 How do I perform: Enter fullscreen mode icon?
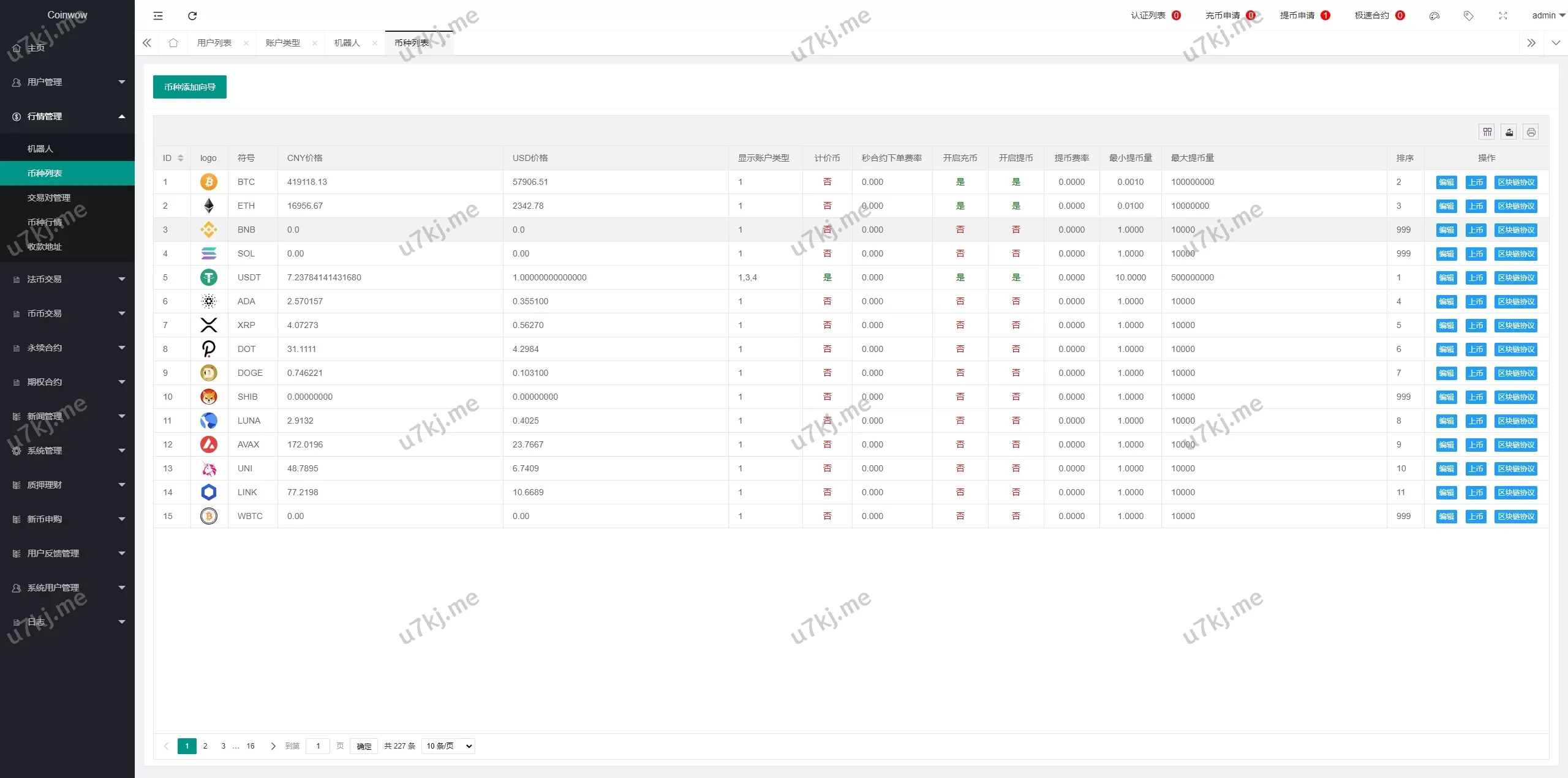[x=1503, y=16]
